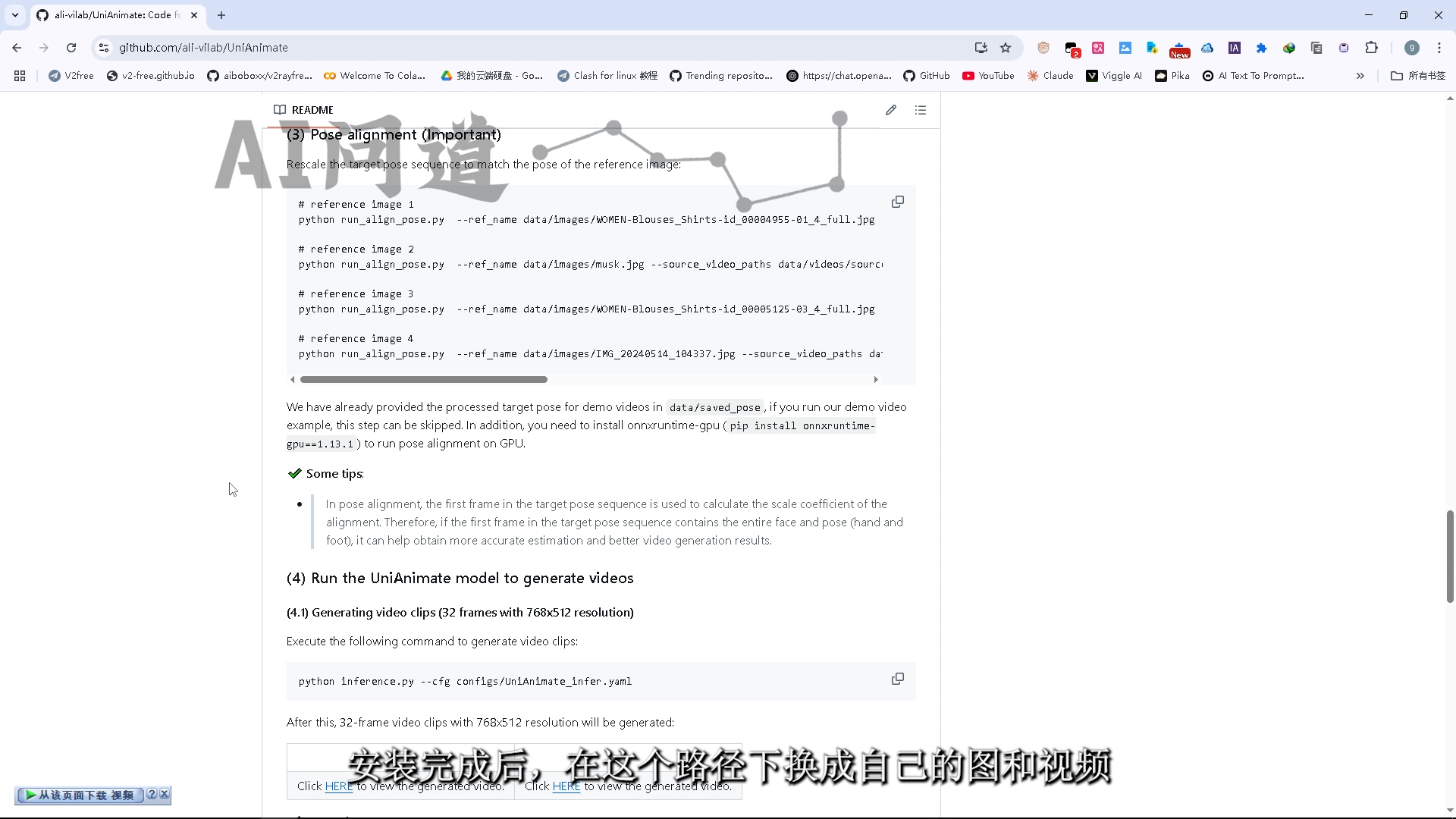Click the code block horizontal scrollbar
Viewport: 1456px width, 819px height.
coord(423,379)
